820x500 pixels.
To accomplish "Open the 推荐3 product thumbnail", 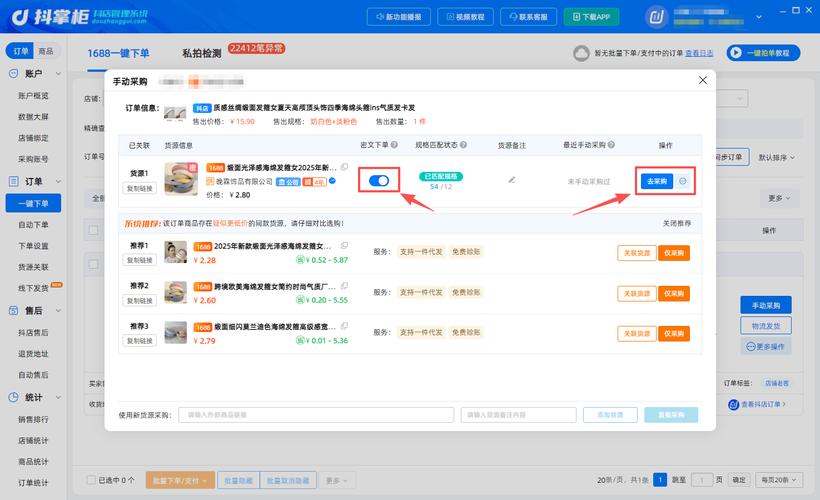I will click(x=175, y=333).
